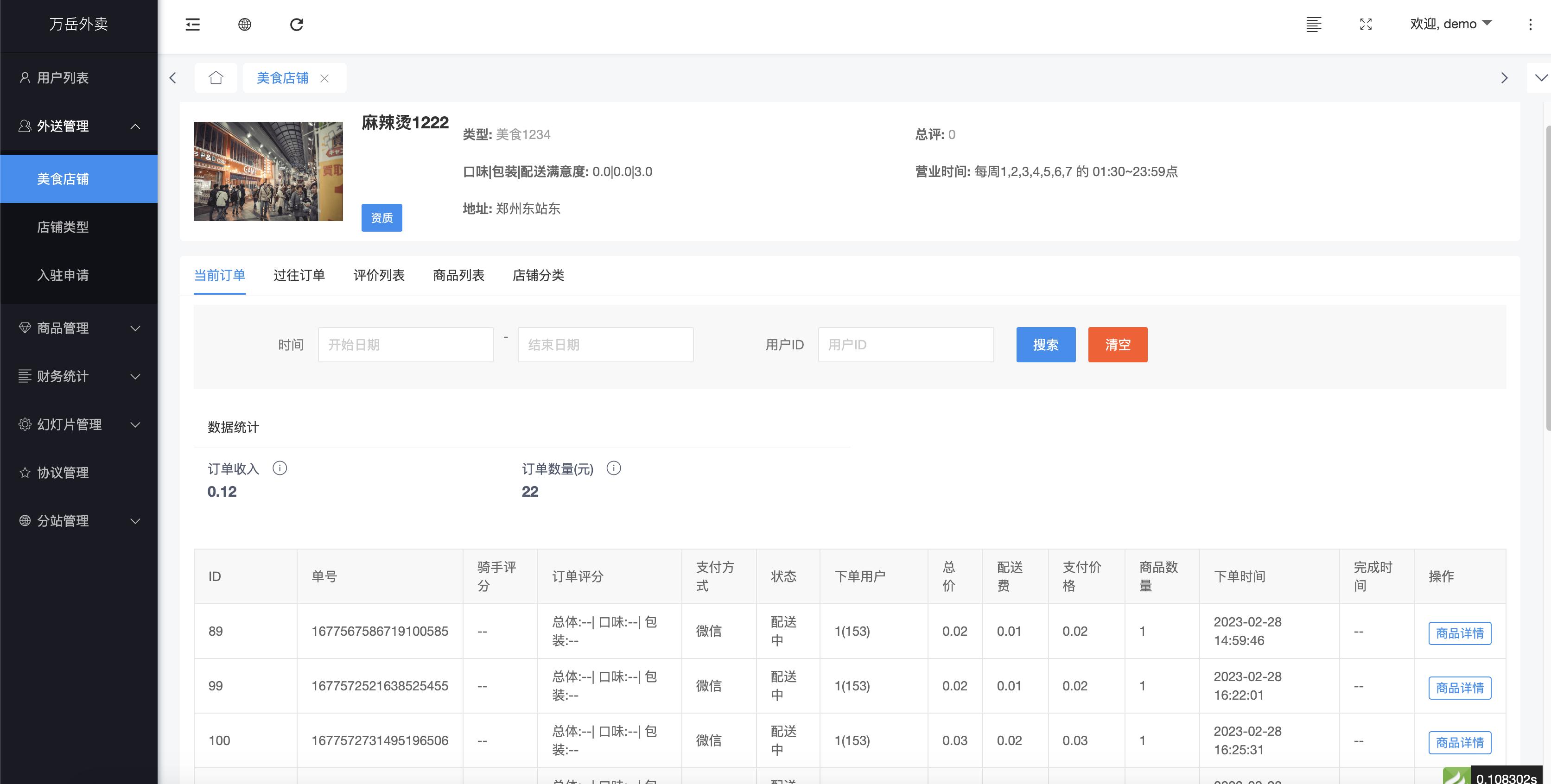1551x784 pixels.
Task: Show the info tooltip beside 订单收入
Action: pos(280,468)
